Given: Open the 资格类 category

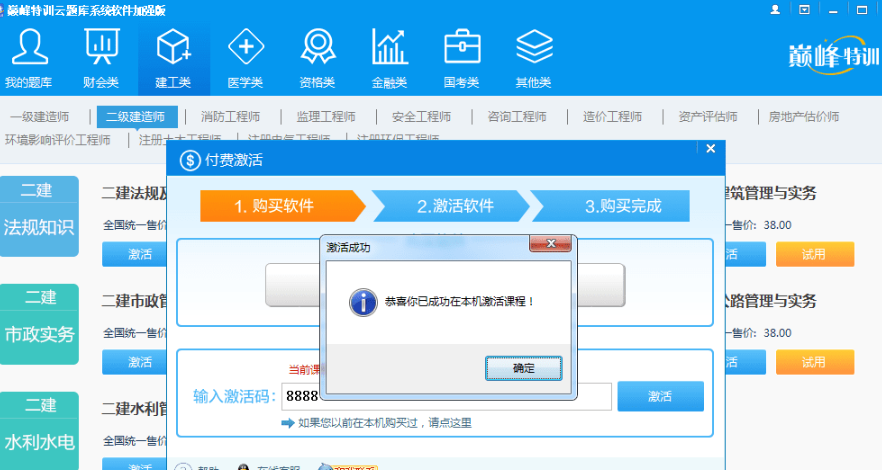Looking at the screenshot, I should pyautogui.click(x=317, y=58).
